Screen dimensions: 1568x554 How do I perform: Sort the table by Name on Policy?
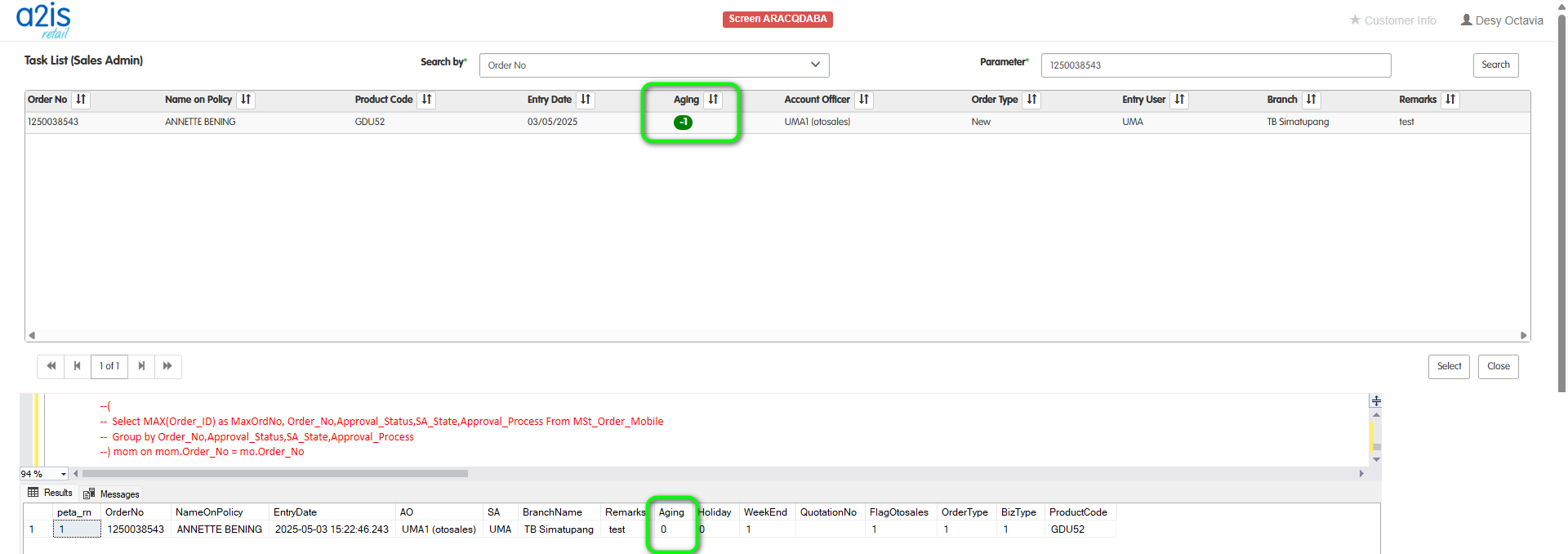[x=246, y=100]
